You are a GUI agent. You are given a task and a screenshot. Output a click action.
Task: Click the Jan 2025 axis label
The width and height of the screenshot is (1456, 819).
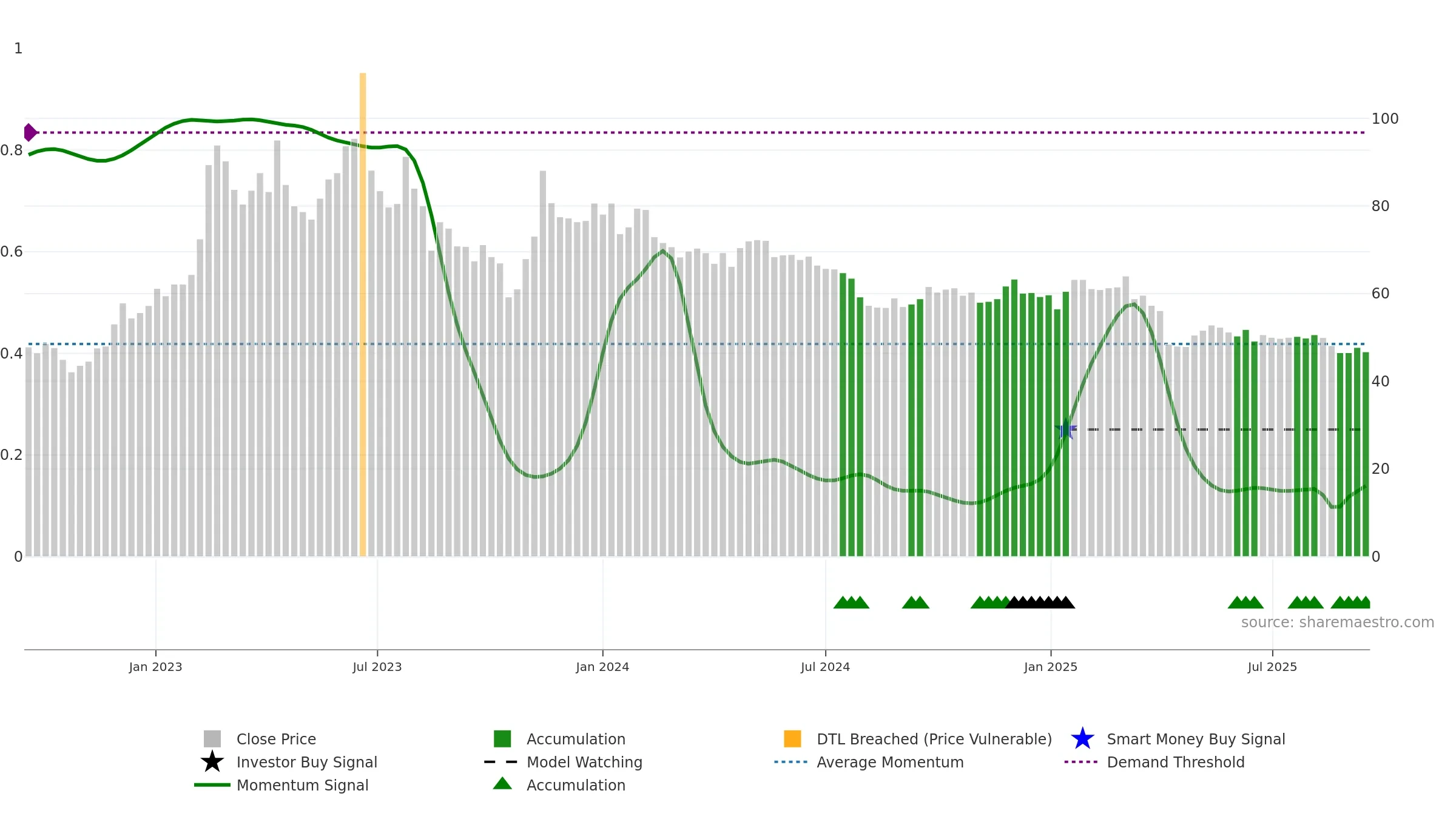(1051, 667)
